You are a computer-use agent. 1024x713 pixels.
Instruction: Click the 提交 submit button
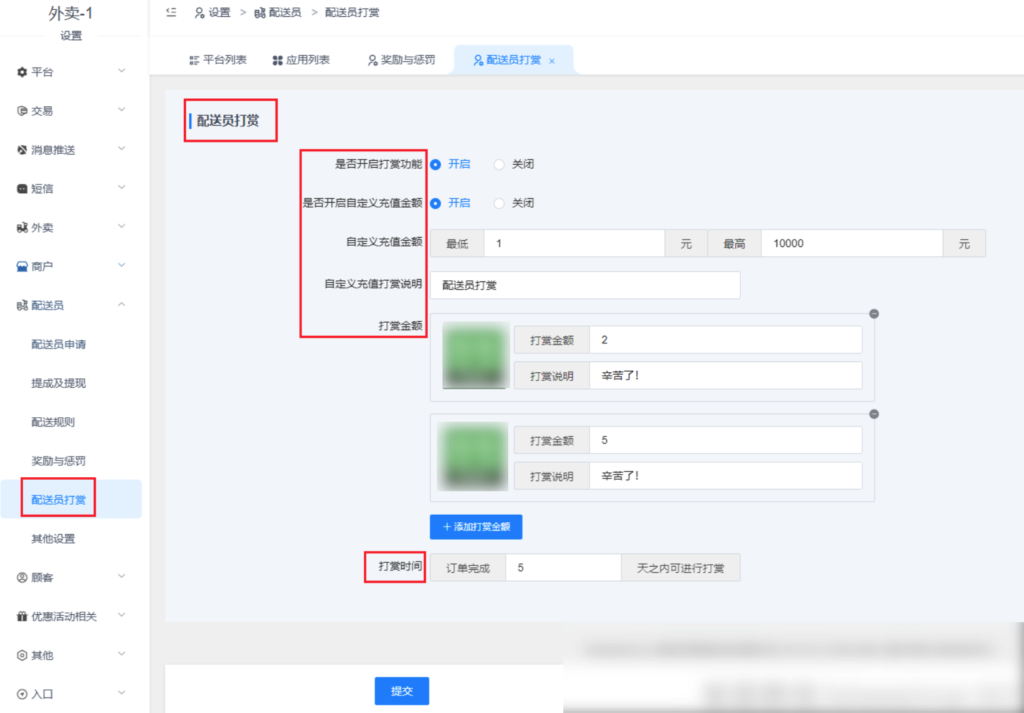[401, 691]
